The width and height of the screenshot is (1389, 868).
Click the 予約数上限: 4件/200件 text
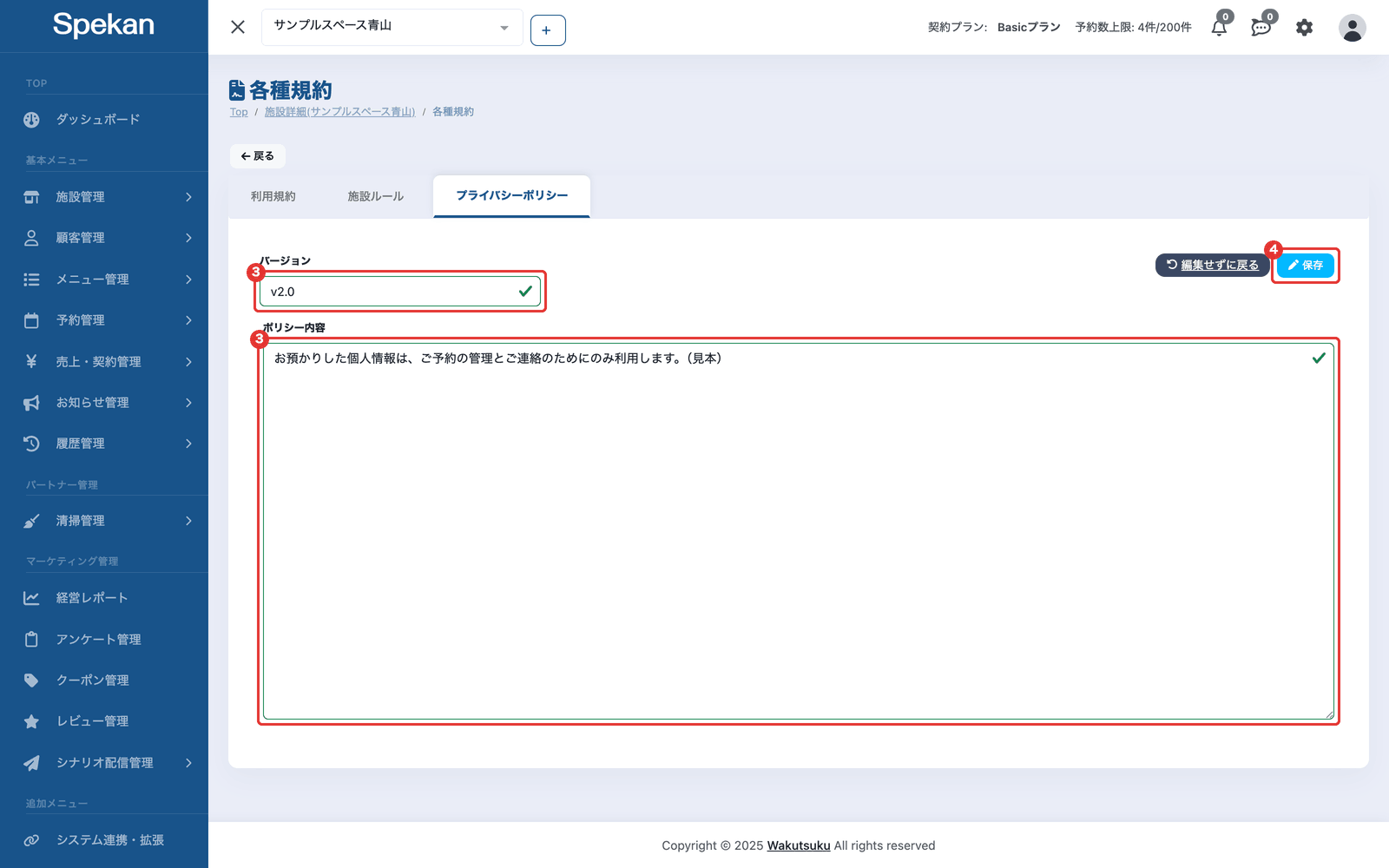1133,28
